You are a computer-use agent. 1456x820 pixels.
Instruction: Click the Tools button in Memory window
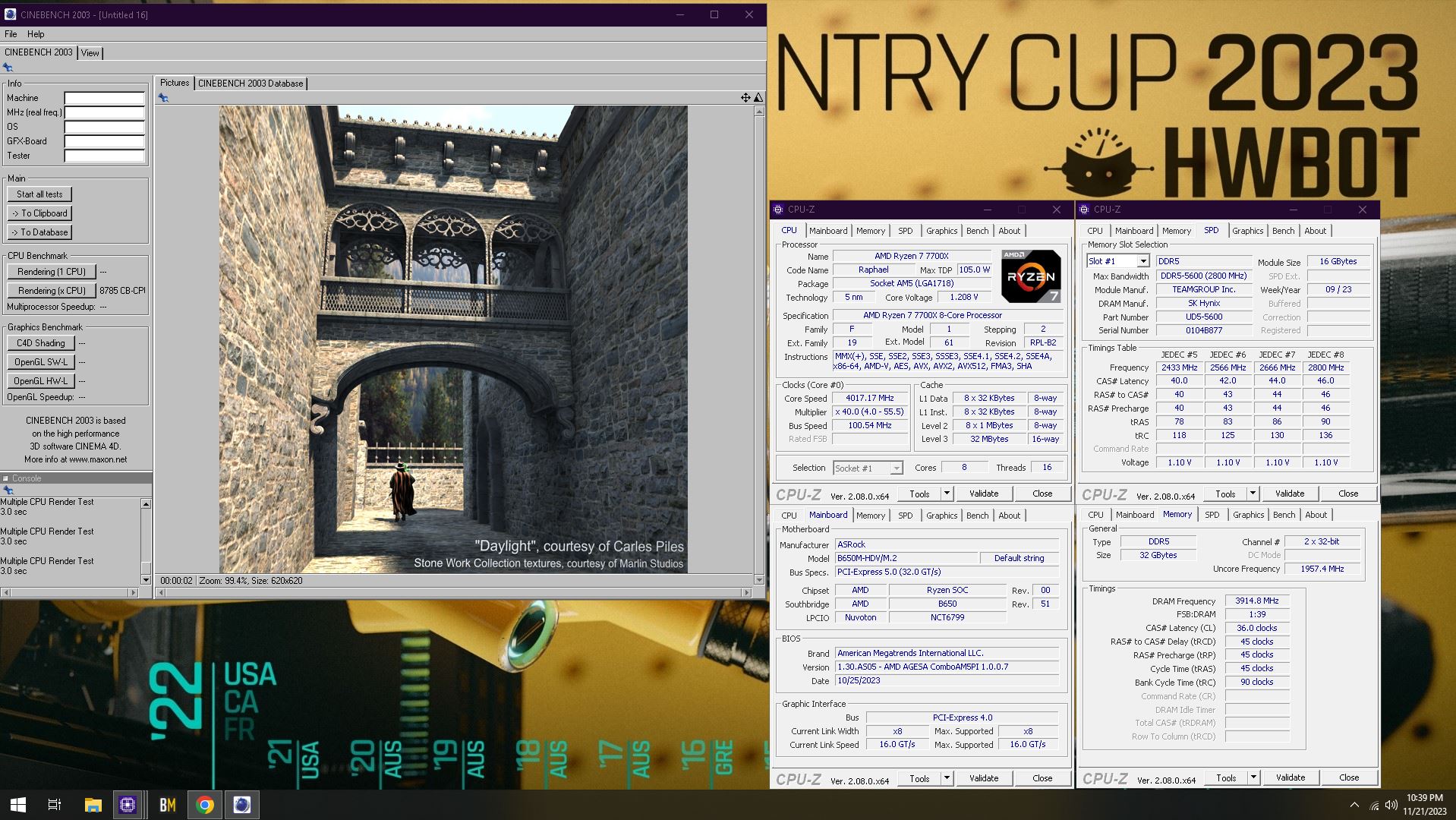(x=1226, y=777)
